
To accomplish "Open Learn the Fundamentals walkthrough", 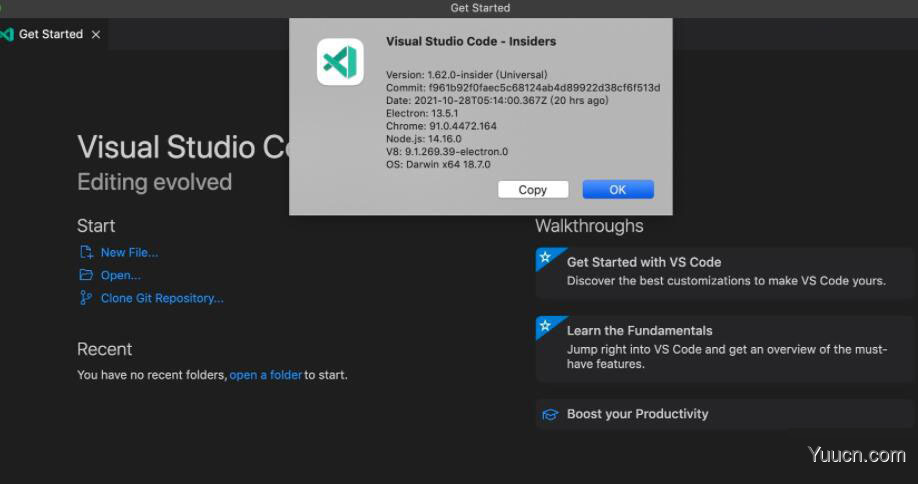I will click(x=724, y=349).
